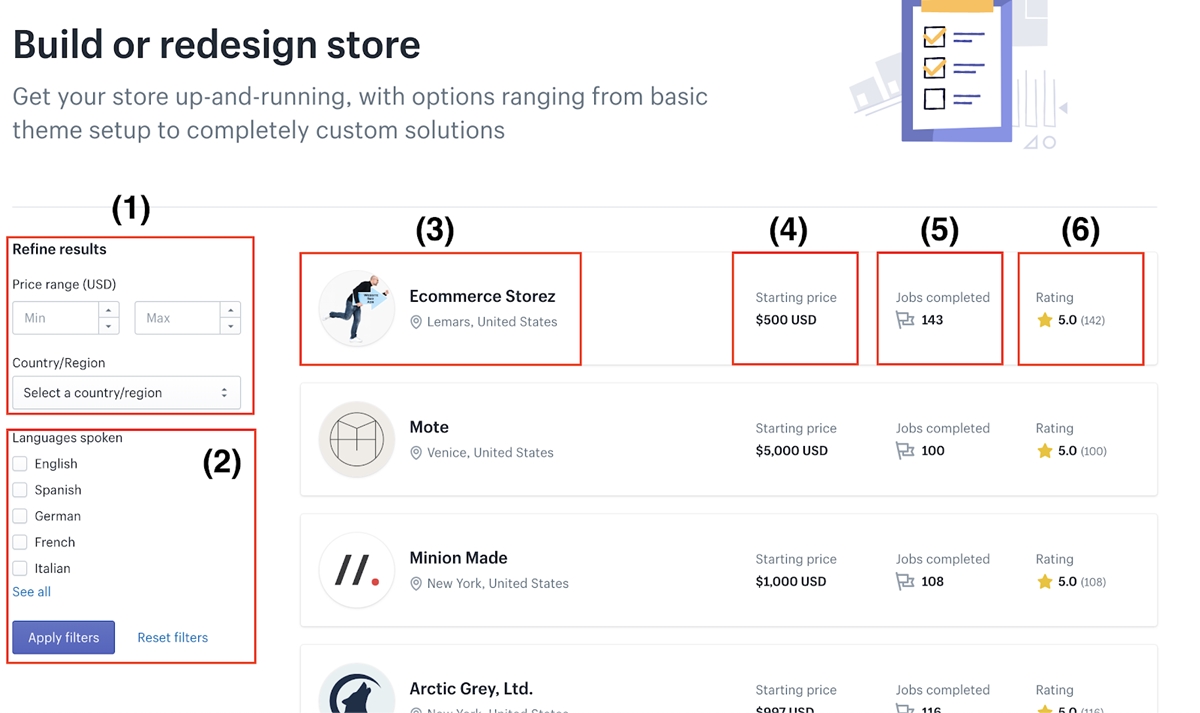Click the jobs completed icon next to 143

tap(905, 320)
